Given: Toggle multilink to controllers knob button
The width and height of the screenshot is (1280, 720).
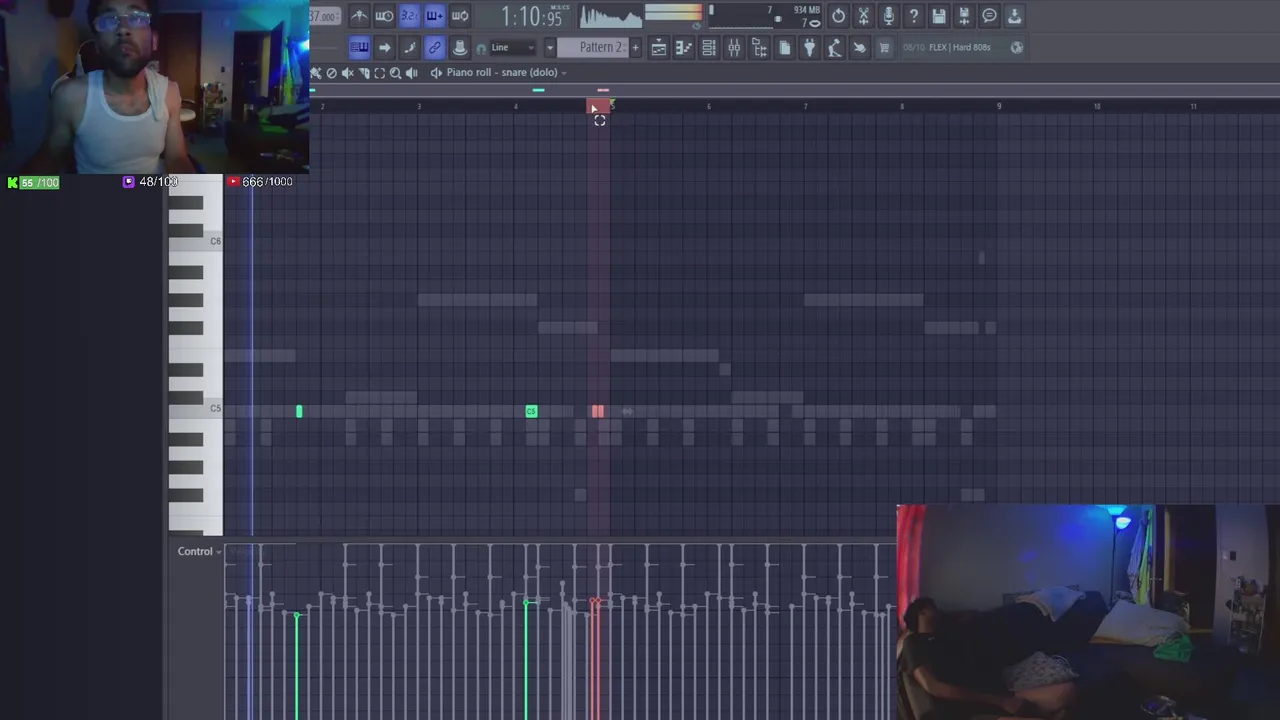Looking at the screenshot, I should click(459, 47).
